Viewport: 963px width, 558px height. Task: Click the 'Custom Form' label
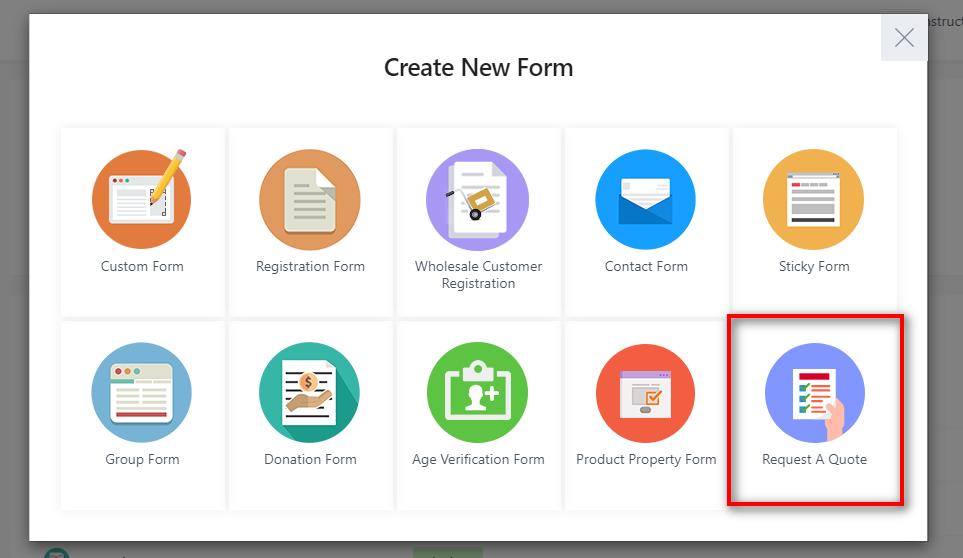tap(142, 266)
